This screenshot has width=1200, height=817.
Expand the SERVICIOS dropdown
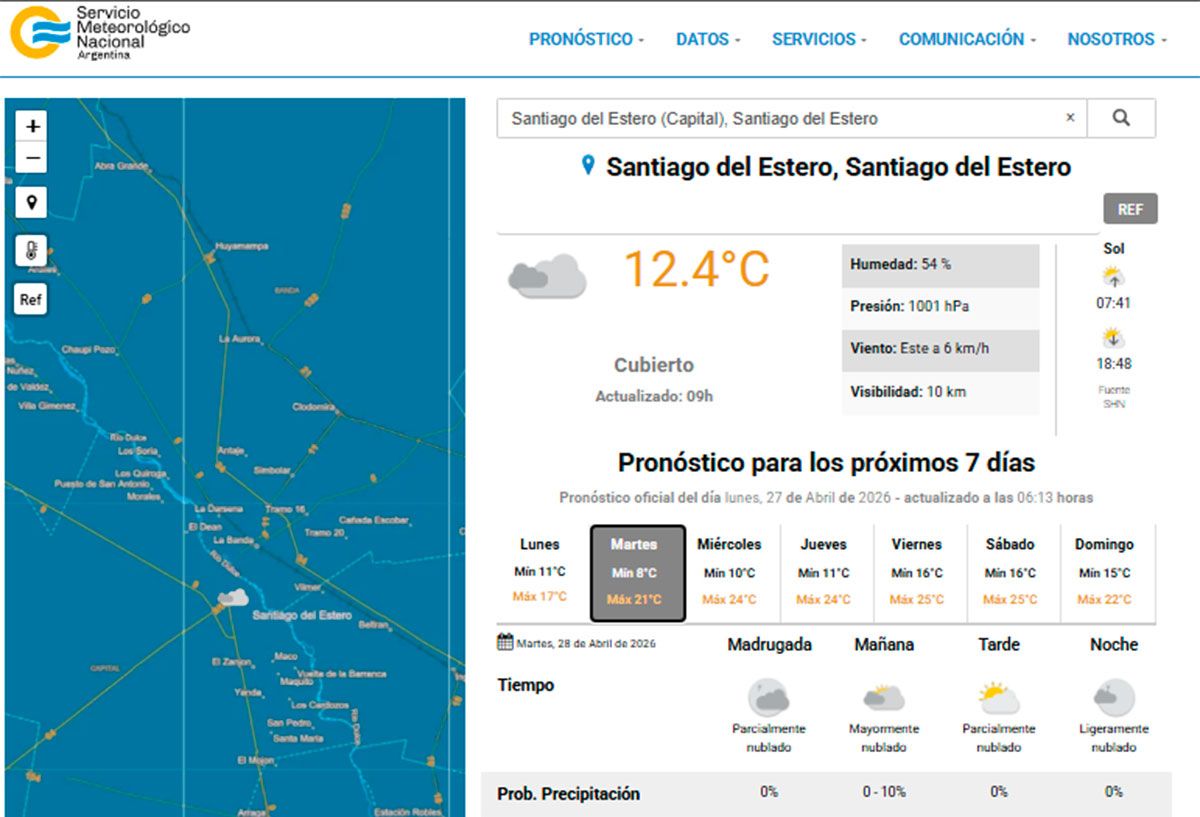point(819,39)
